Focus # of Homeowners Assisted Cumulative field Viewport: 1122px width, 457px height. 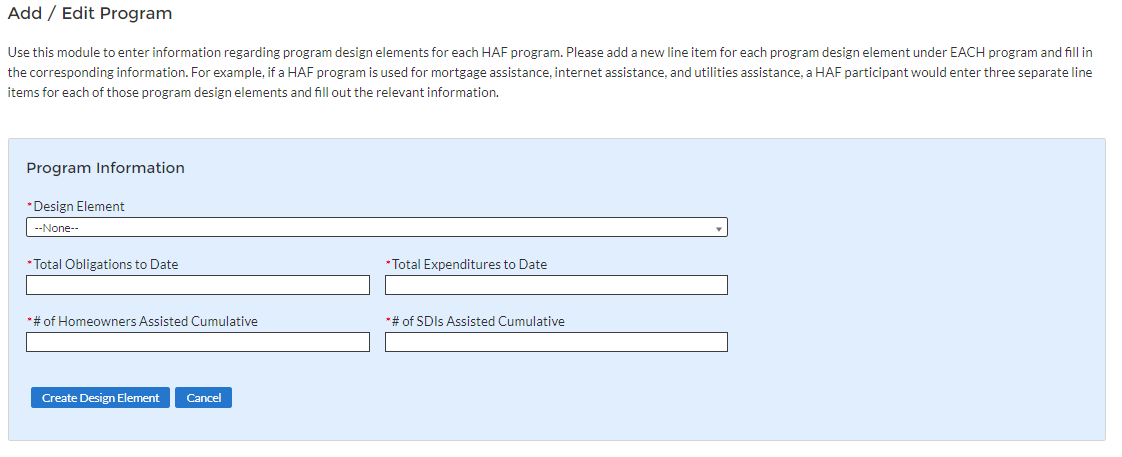198,342
